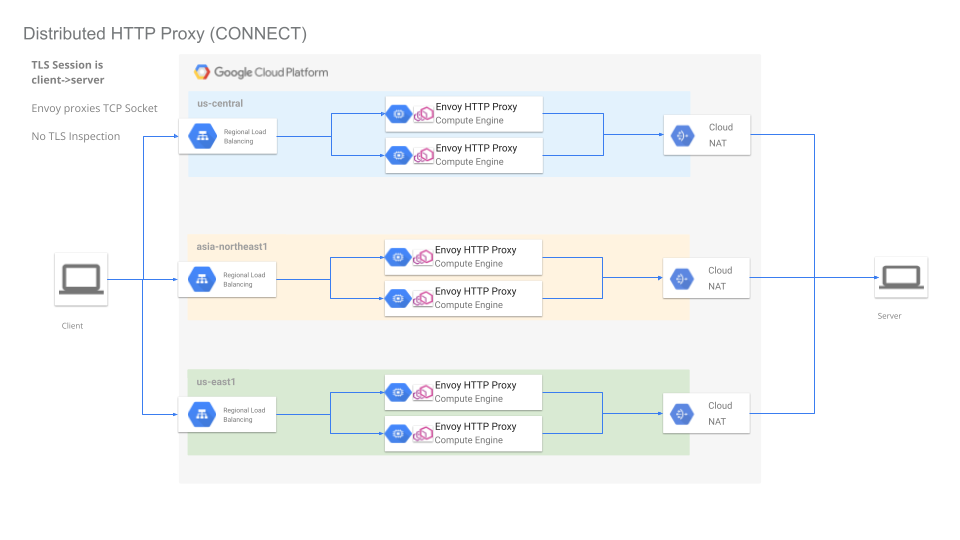
Task: Click the "Distributed HTTP Proxy (CONNECT)" title
Action: pyautogui.click(x=165, y=34)
